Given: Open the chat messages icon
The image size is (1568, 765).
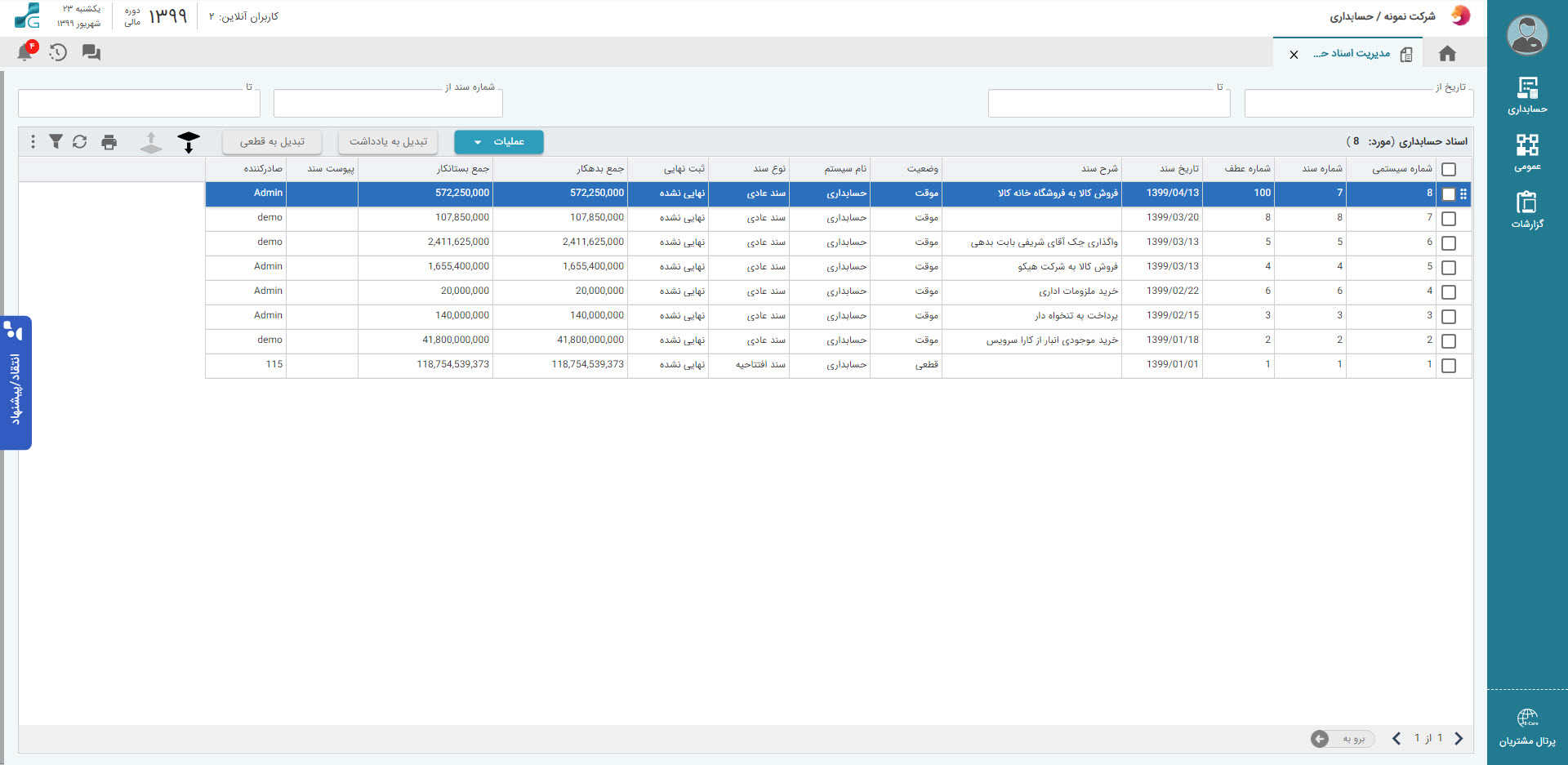Looking at the screenshot, I should [x=91, y=52].
